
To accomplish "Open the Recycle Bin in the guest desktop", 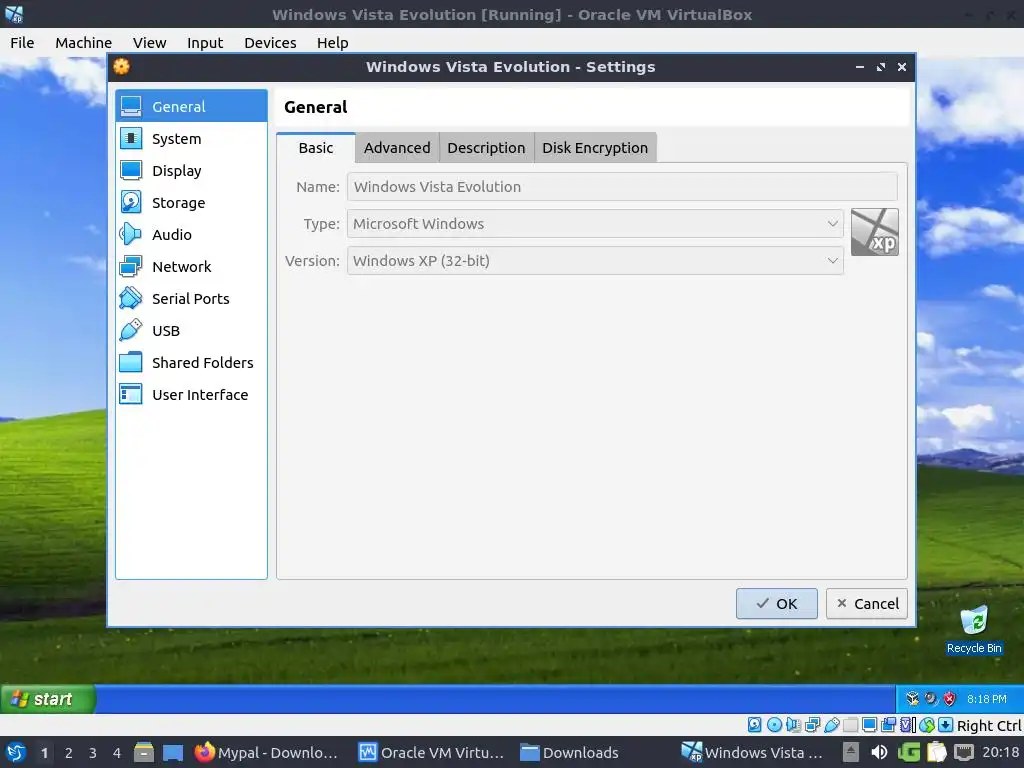I will coord(974,629).
